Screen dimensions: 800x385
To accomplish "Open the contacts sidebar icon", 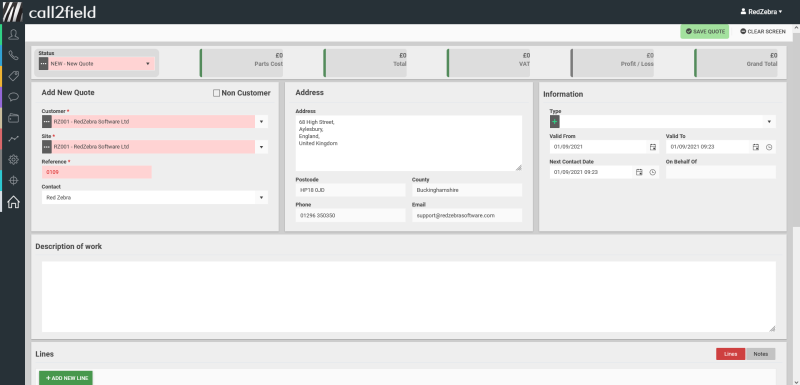I will [13, 35].
